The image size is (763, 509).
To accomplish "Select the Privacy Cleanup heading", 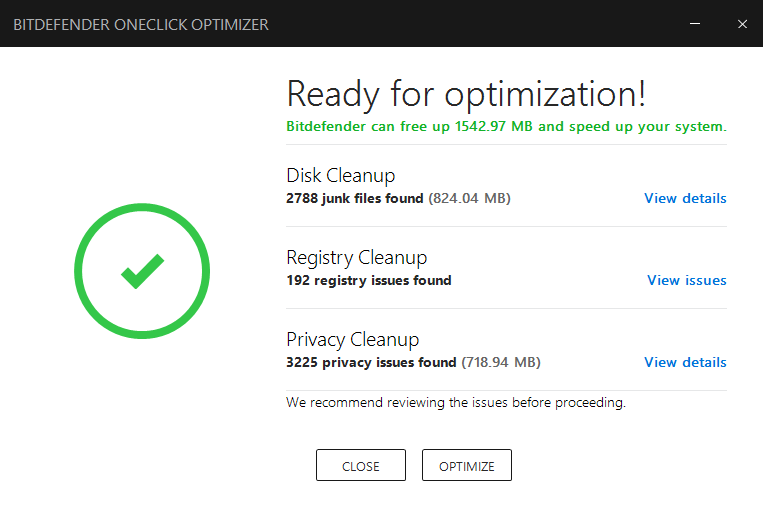I will [352, 339].
